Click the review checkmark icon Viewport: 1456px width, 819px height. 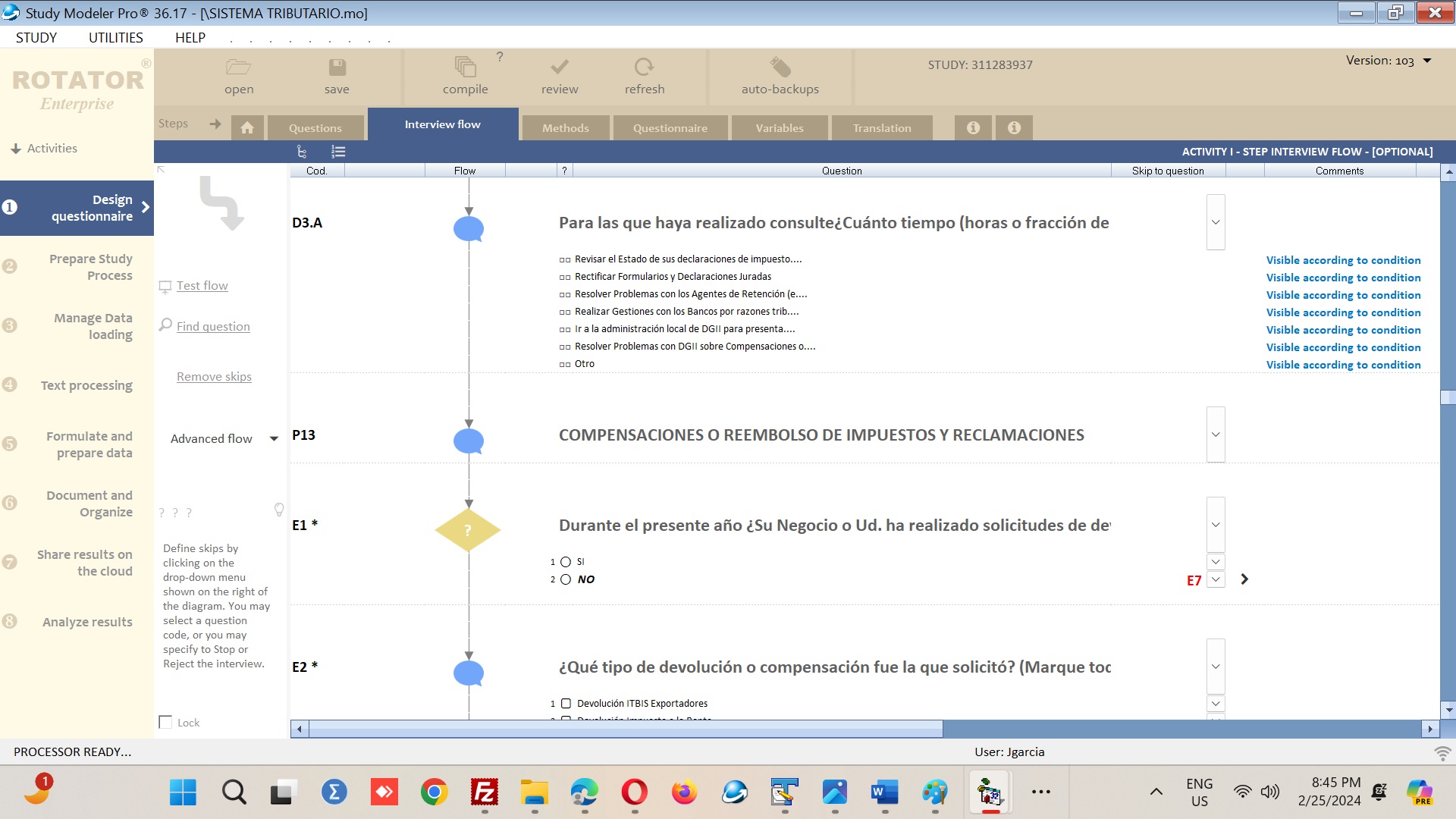pyautogui.click(x=560, y=67)
